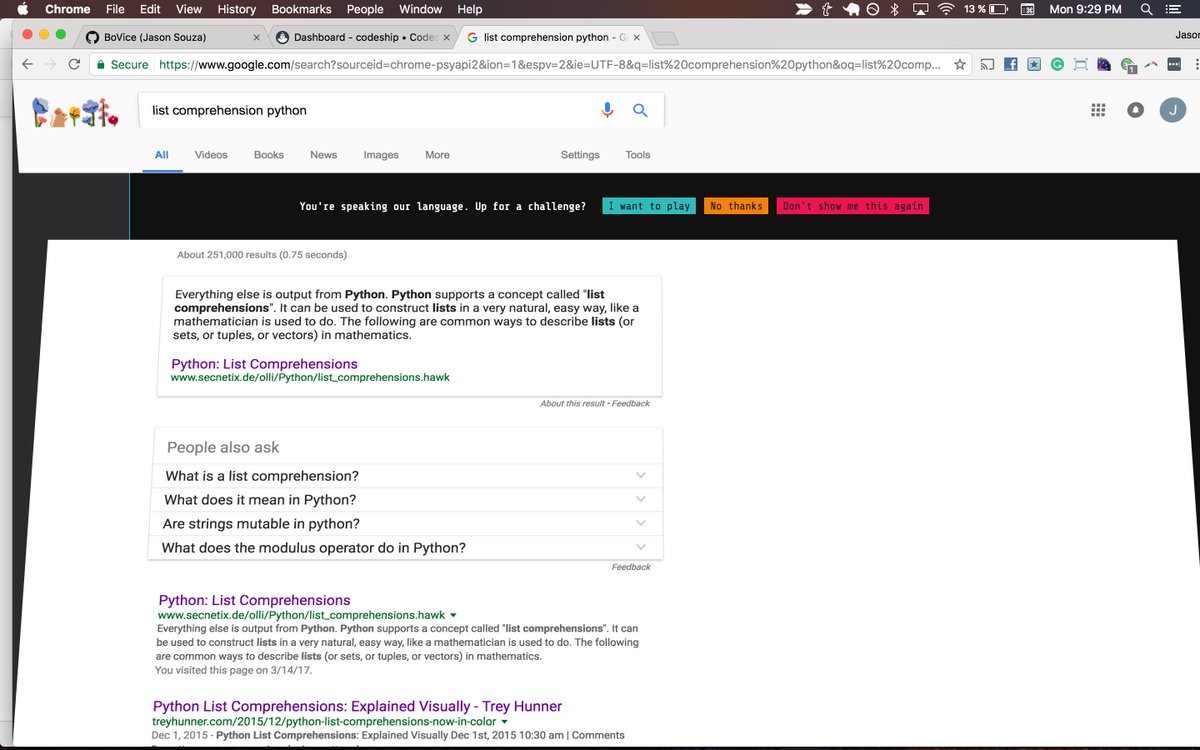Click the screenshot capture extension icon

point(1081,64)
